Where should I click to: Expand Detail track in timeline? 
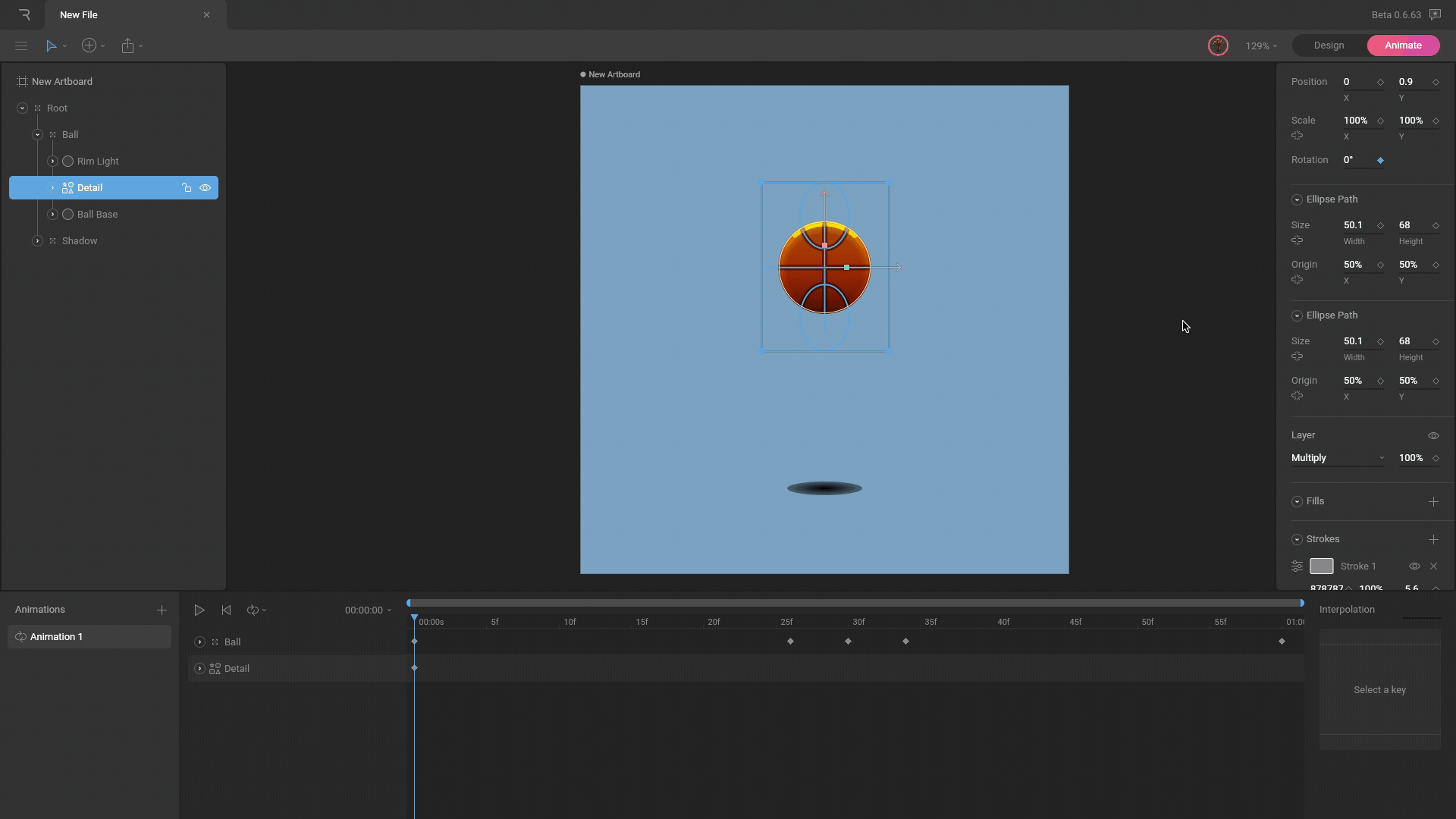[199, 669]
